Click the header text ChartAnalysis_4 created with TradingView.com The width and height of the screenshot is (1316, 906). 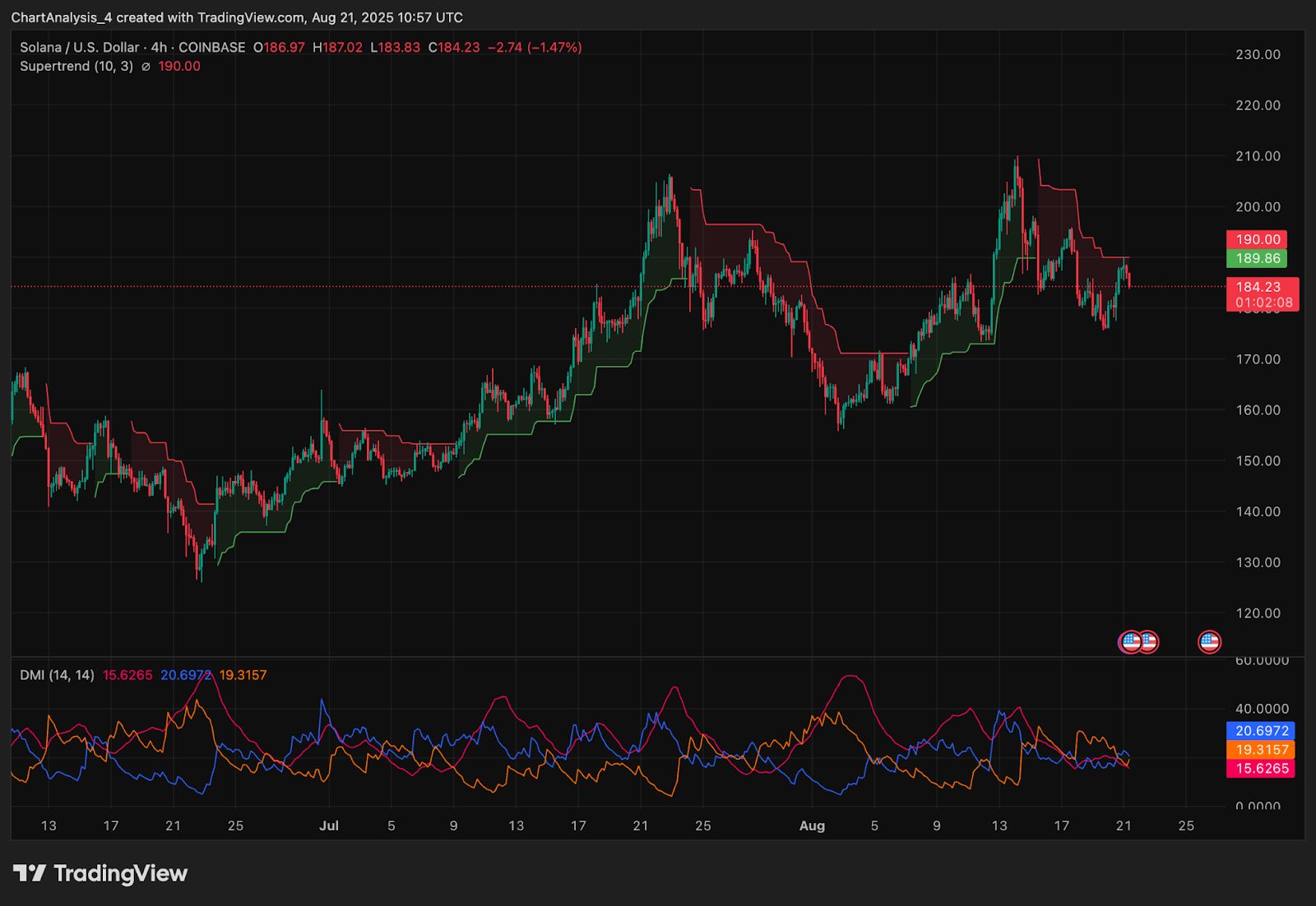[157, 17]
